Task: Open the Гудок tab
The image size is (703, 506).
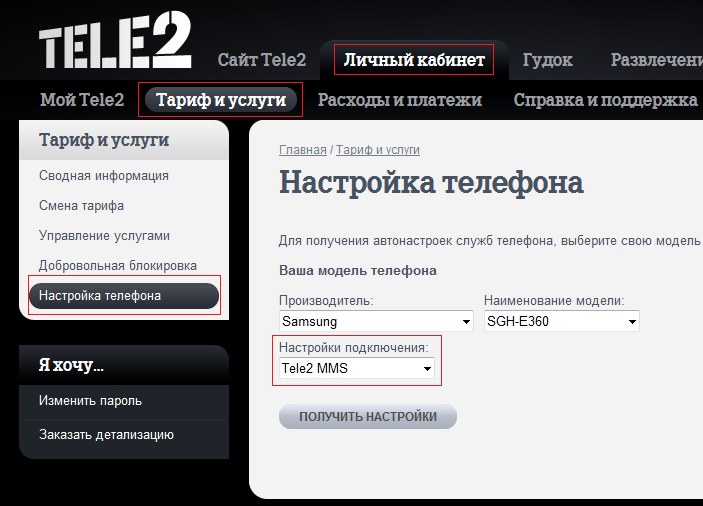Action: (x=547, y=60)
